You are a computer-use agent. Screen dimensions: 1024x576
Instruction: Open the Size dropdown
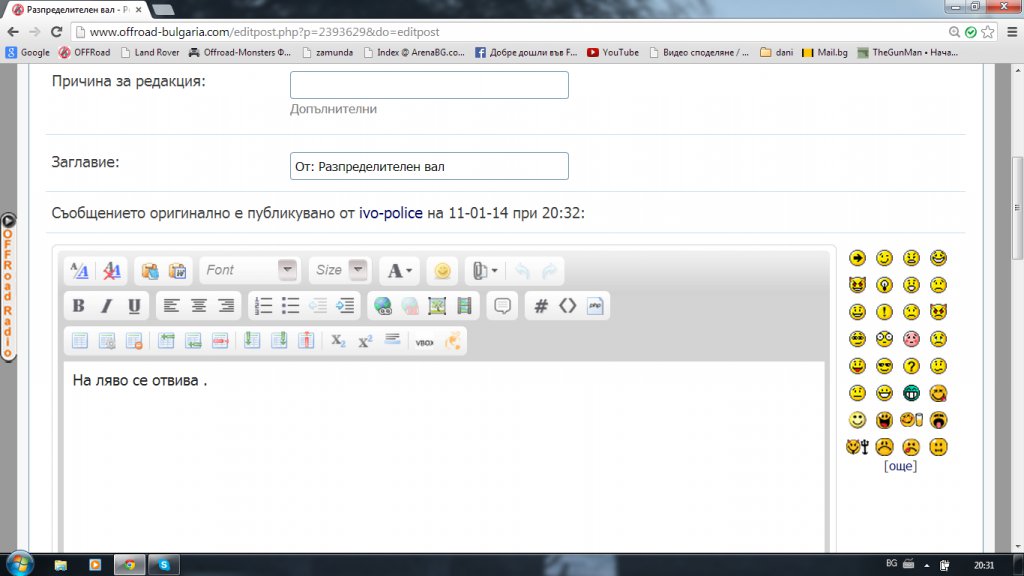[x=338, y=270]
